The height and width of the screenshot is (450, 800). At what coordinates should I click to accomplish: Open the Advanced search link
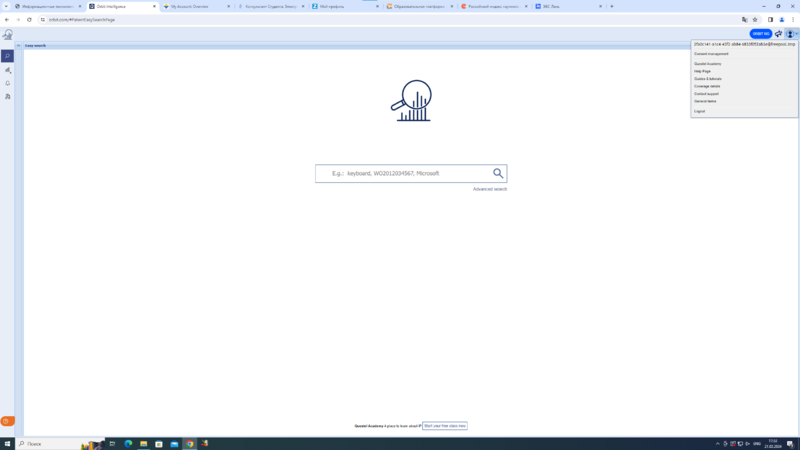(x=490, y=189)
